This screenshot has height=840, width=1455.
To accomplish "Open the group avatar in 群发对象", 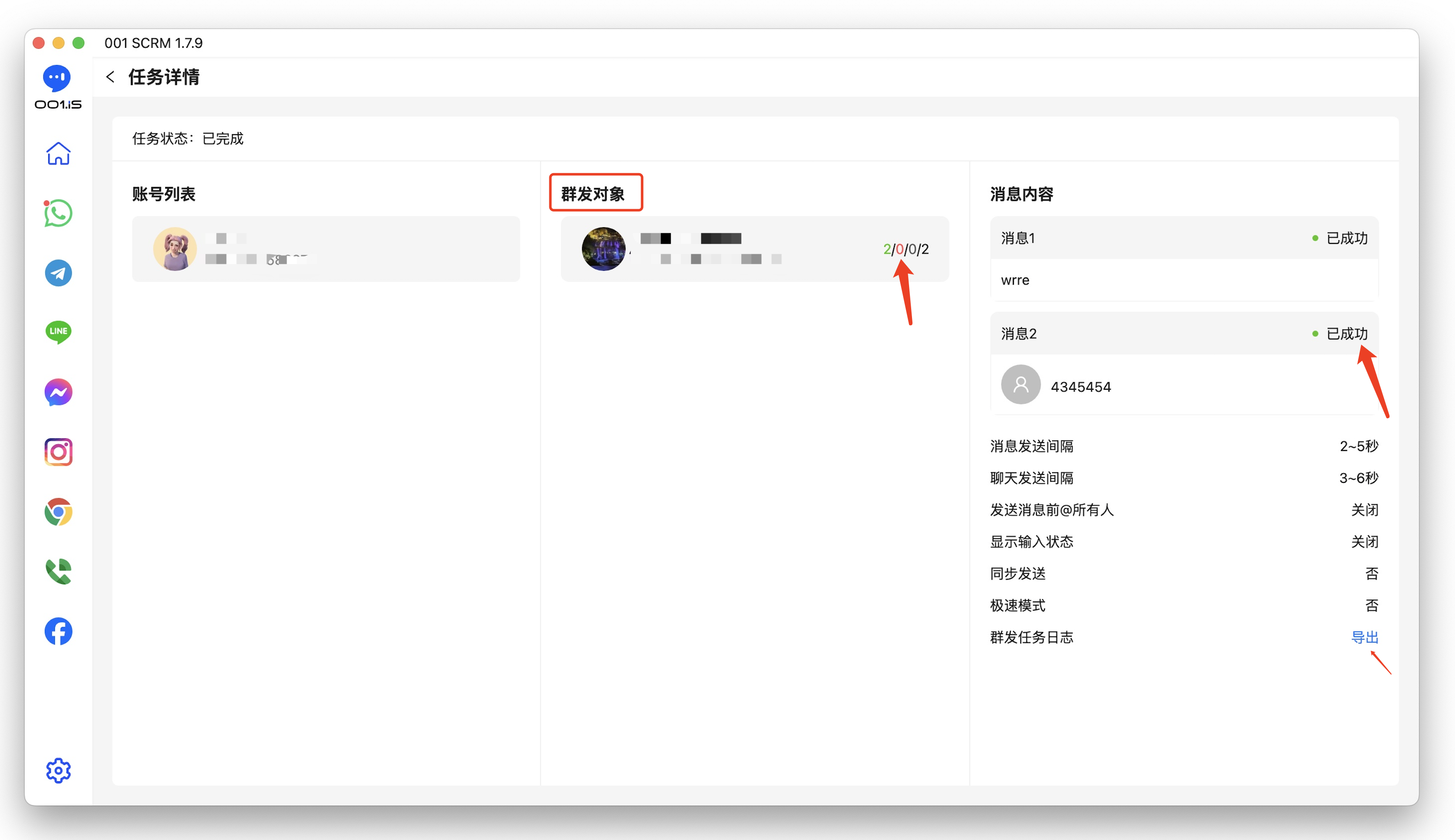I will click(x=604, y=249).
